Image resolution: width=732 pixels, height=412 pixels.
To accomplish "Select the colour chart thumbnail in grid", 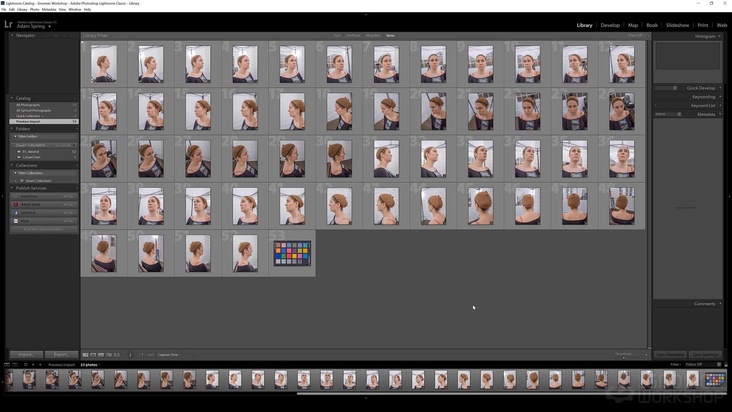I will tap(292, 253).
